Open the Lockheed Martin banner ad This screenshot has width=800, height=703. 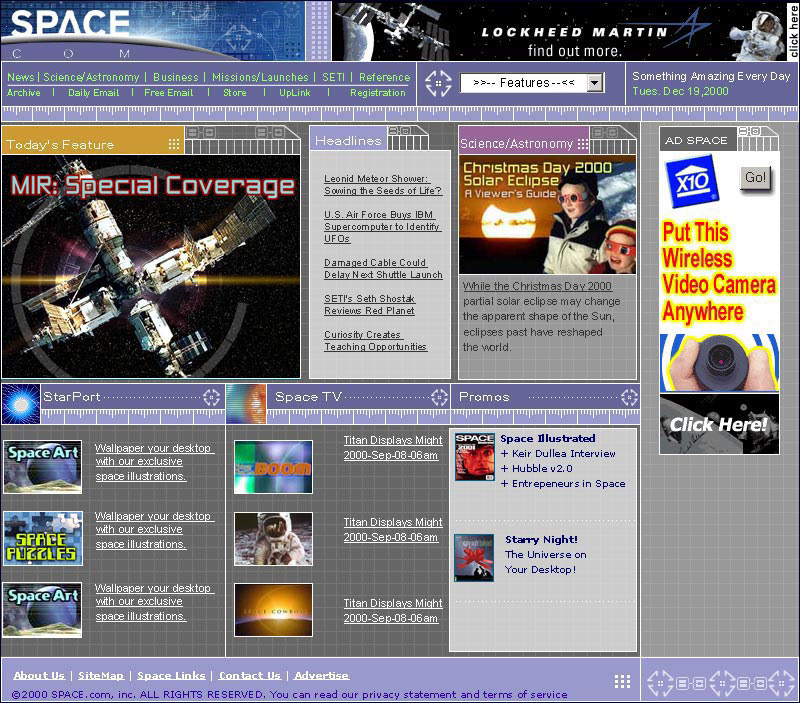click(565, 31)
